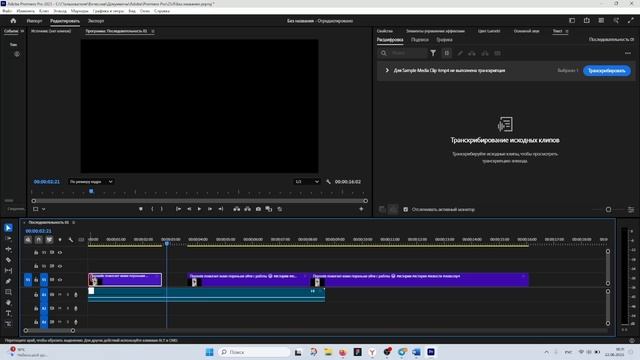
Task: Open the button editor plus icon
Action: click(x=361, y=209)
